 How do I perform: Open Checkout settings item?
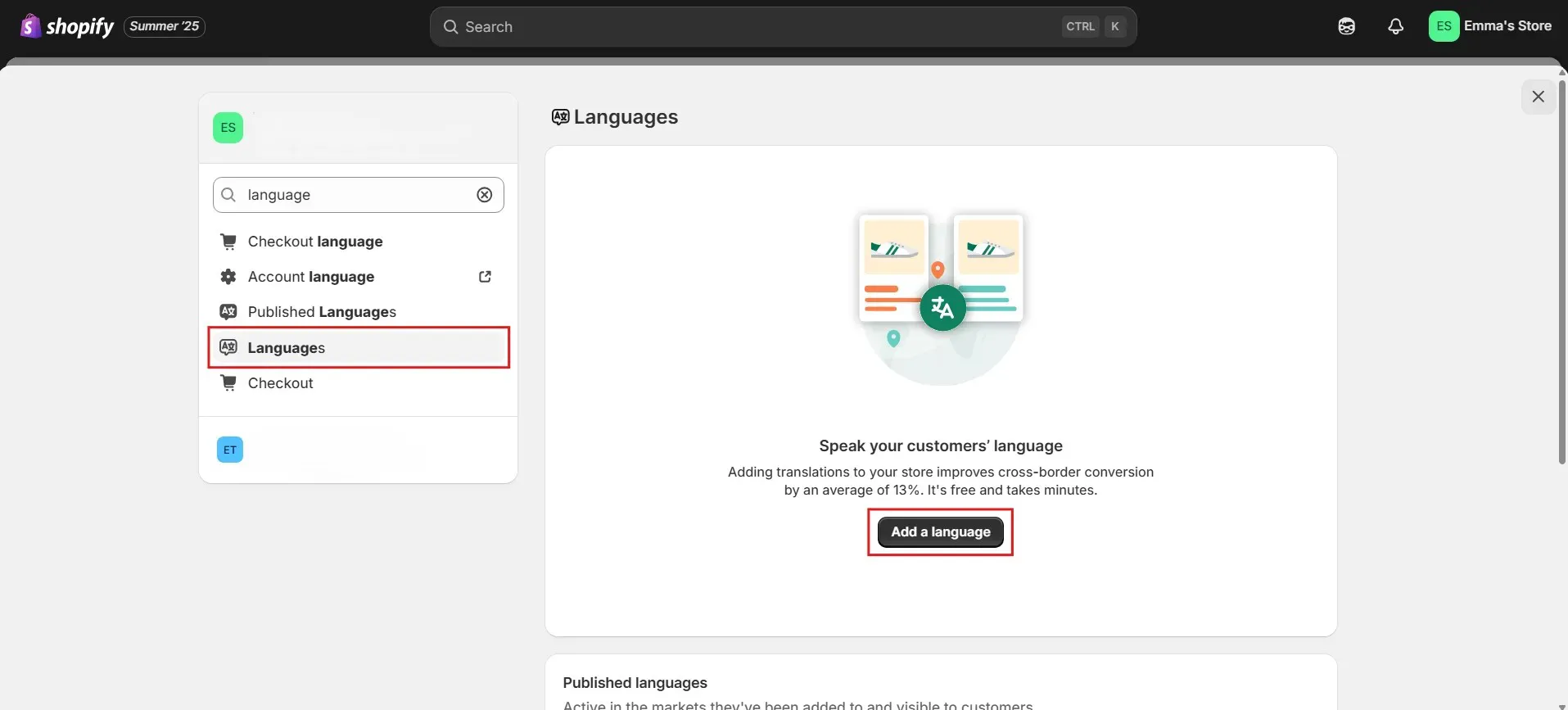click(359, 383)
